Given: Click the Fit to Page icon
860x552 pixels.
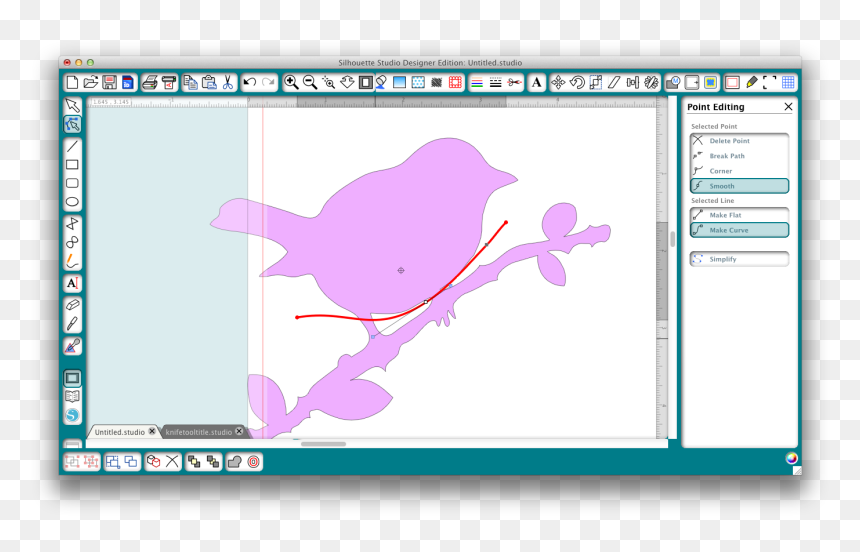Looking at the screenshot, I should point(366,83).
